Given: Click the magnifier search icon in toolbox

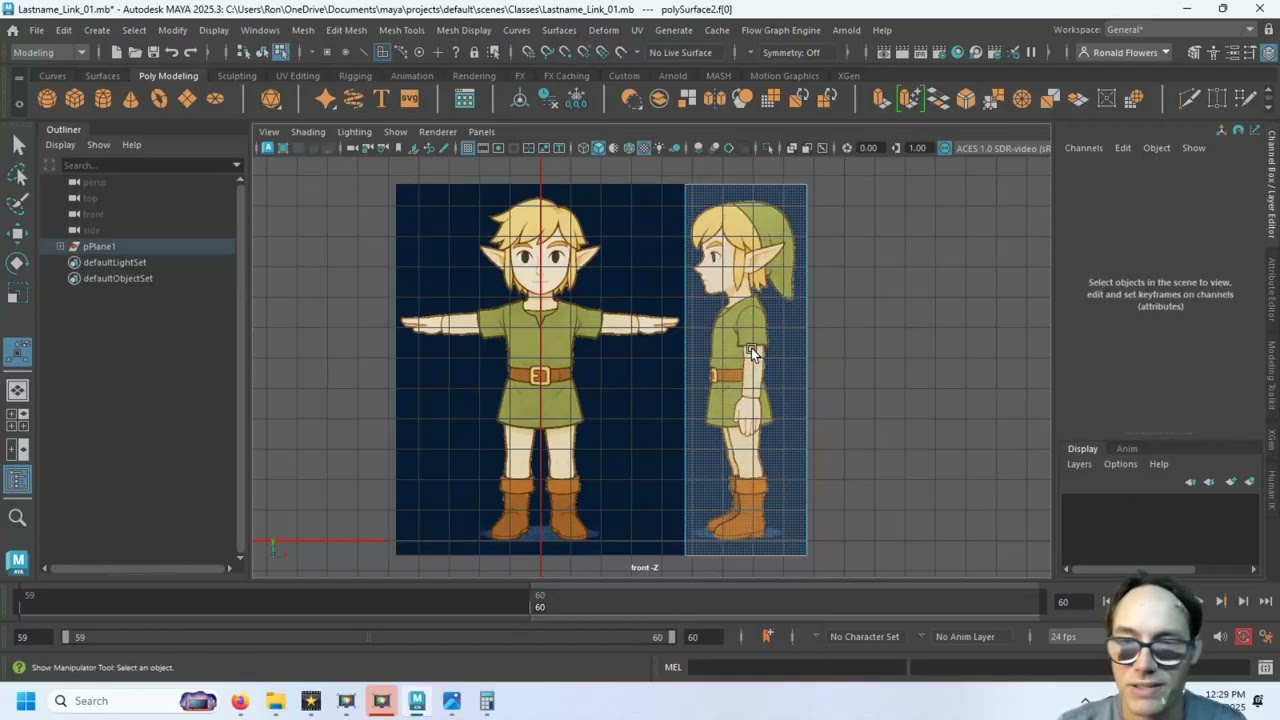Looking at the screenshot, I should 17,517.
